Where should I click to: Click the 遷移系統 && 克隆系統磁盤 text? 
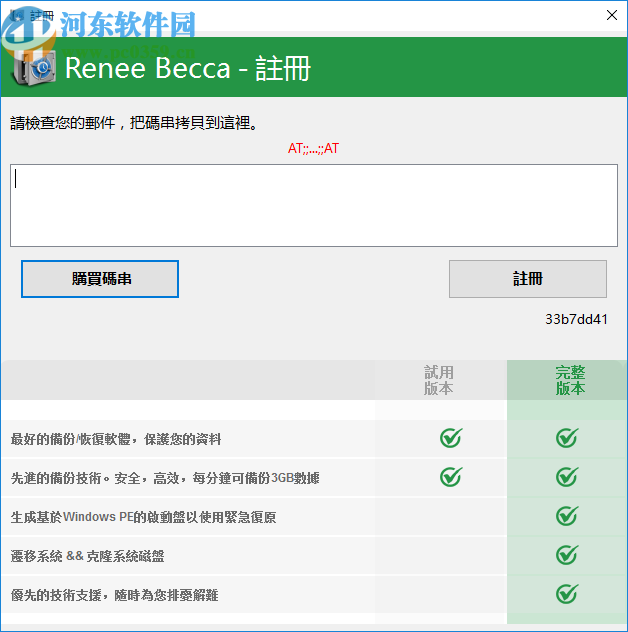(87, 556)
